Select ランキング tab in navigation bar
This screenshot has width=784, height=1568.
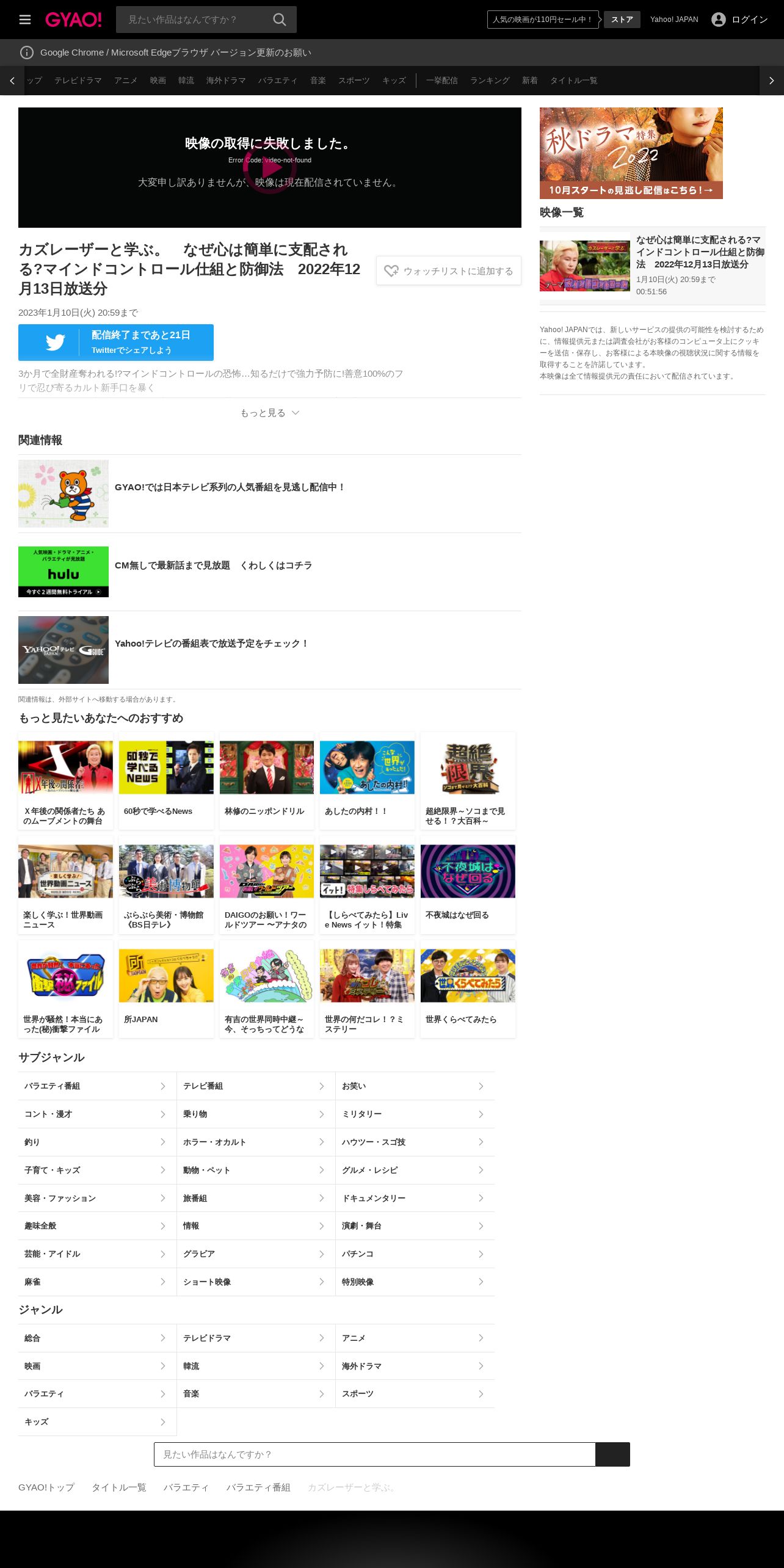pyautogui.click(x=490, y=81)
